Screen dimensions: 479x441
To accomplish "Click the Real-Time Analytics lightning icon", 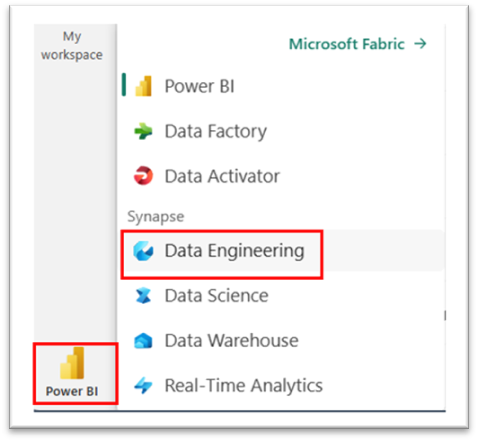I will click(143, 386).
